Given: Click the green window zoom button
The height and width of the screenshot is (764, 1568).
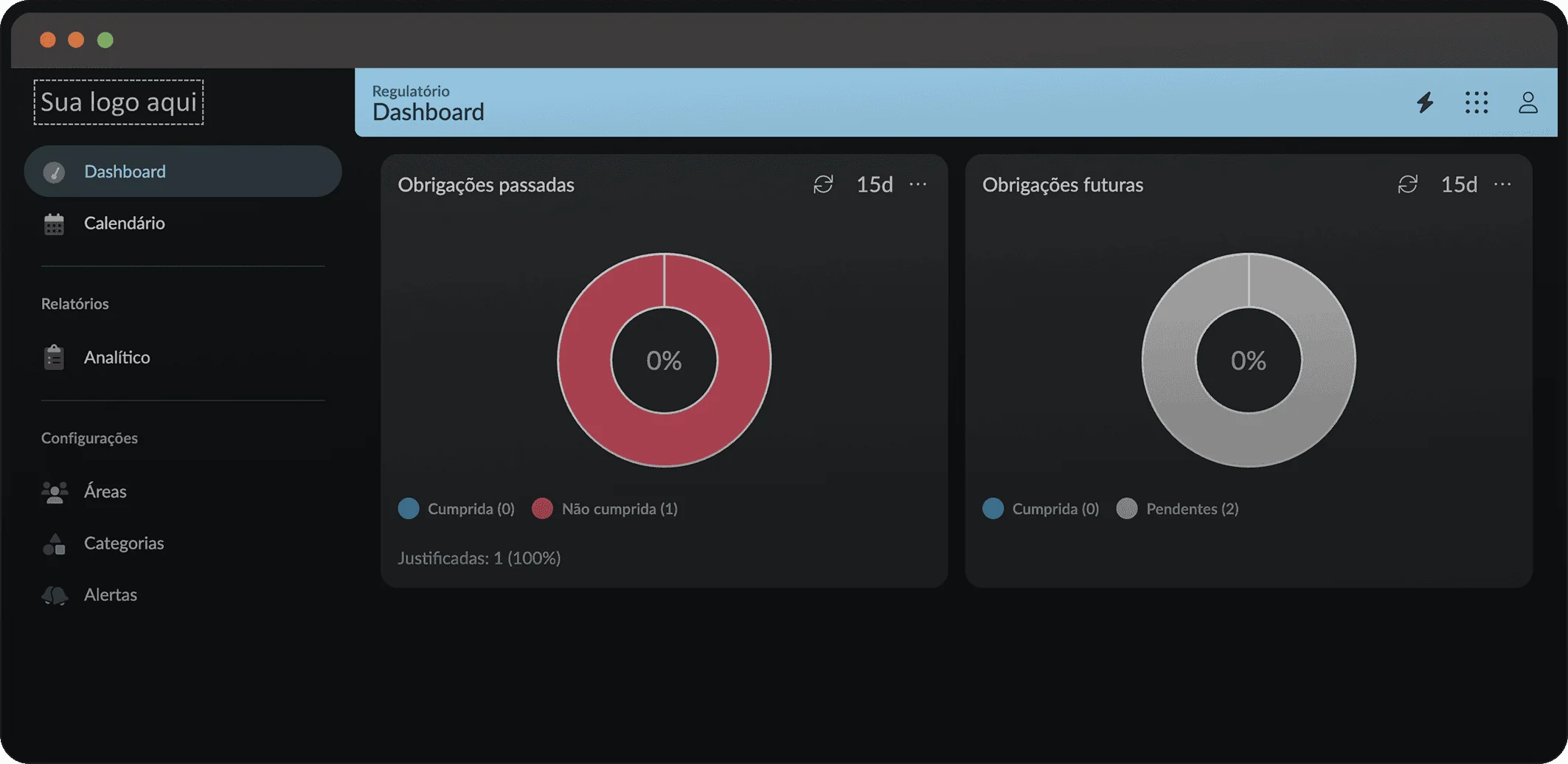Looking at the screenshot, I should tap(105, 40).
